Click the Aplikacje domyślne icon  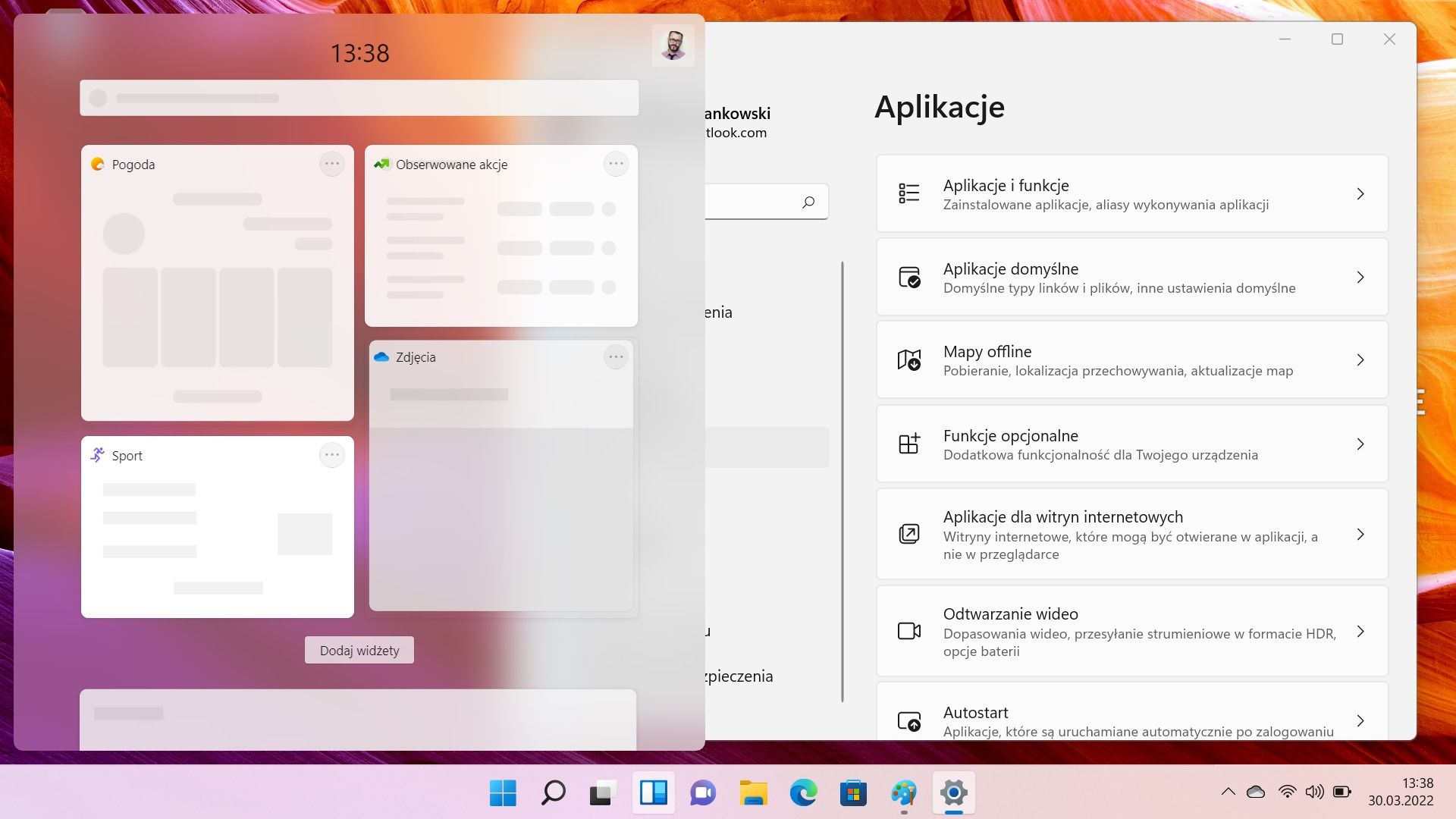[909, 277]
